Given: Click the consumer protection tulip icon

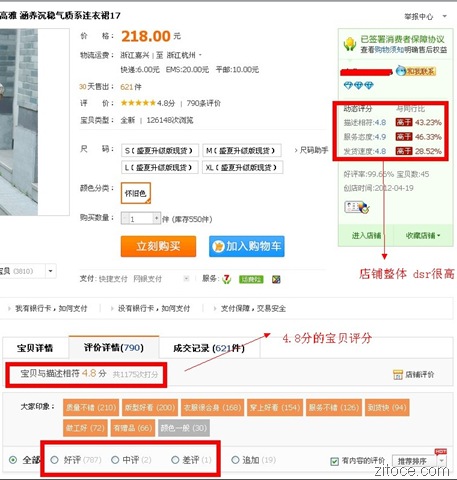Looking at the screenshot, I should coord(350,44).
